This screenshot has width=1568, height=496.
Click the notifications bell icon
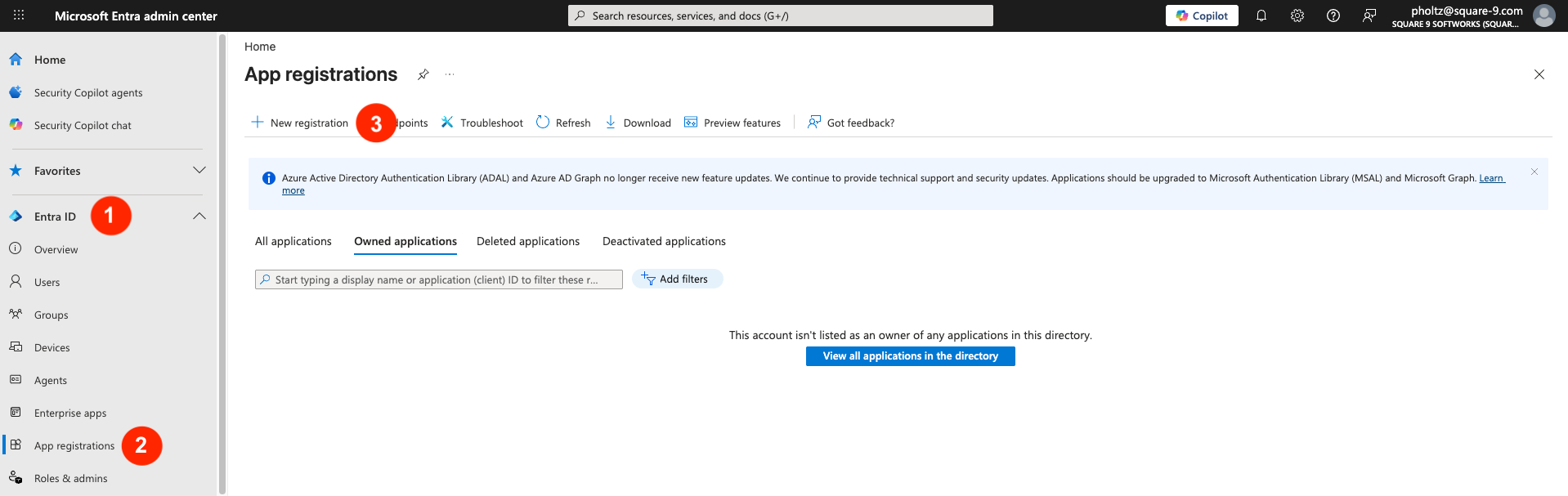click(x=1261, y=16)
